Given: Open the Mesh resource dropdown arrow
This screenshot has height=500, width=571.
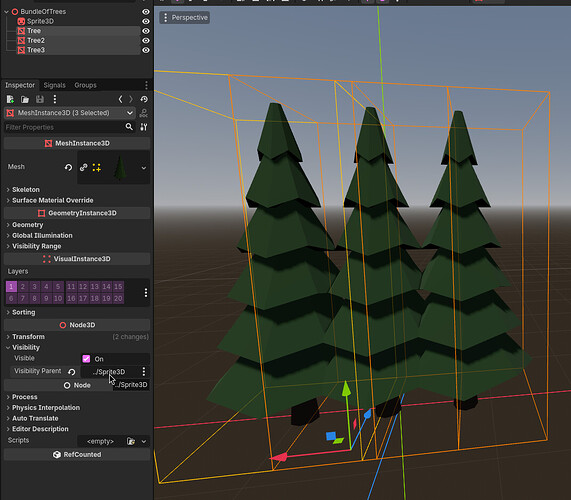Looking at the screenshot, I should [x=144, y=168].
